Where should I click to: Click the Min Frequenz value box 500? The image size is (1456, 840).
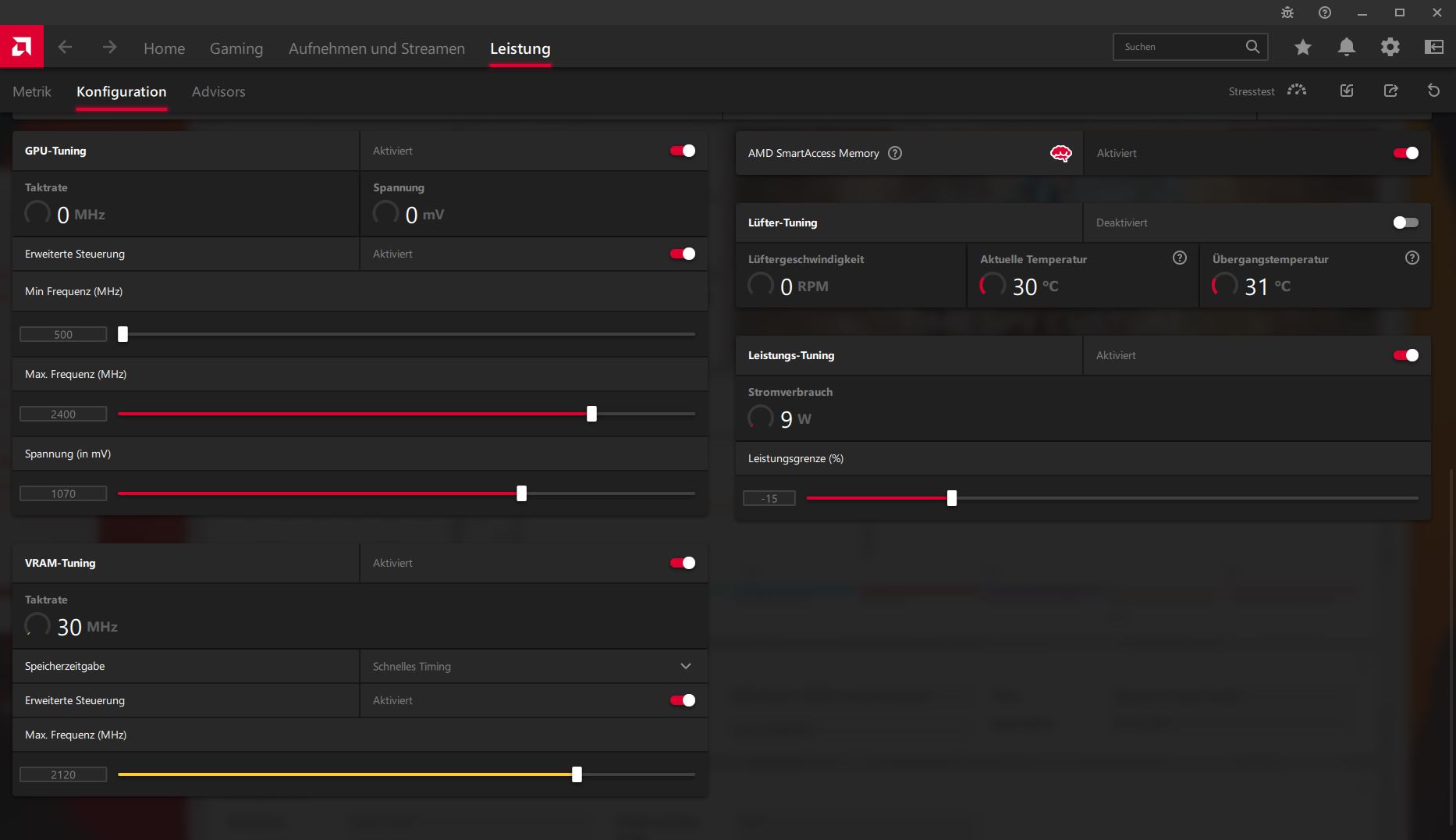coord(63,334)
